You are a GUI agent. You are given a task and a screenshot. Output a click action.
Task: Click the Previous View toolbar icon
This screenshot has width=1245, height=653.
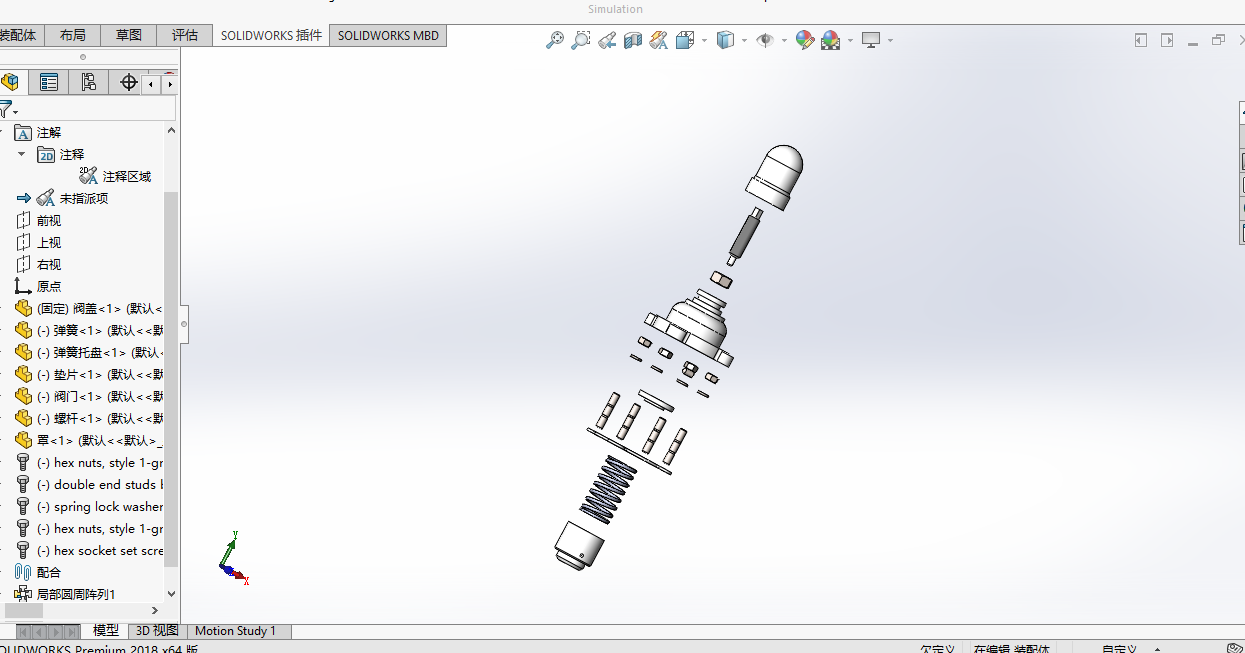tap(606, 40)
